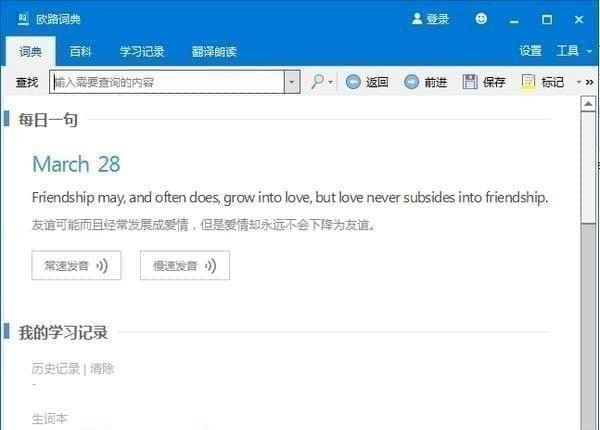Screen dimensions: 600x430
Task: Expand the search history dropdown arrow
Action: click(292, 82)
